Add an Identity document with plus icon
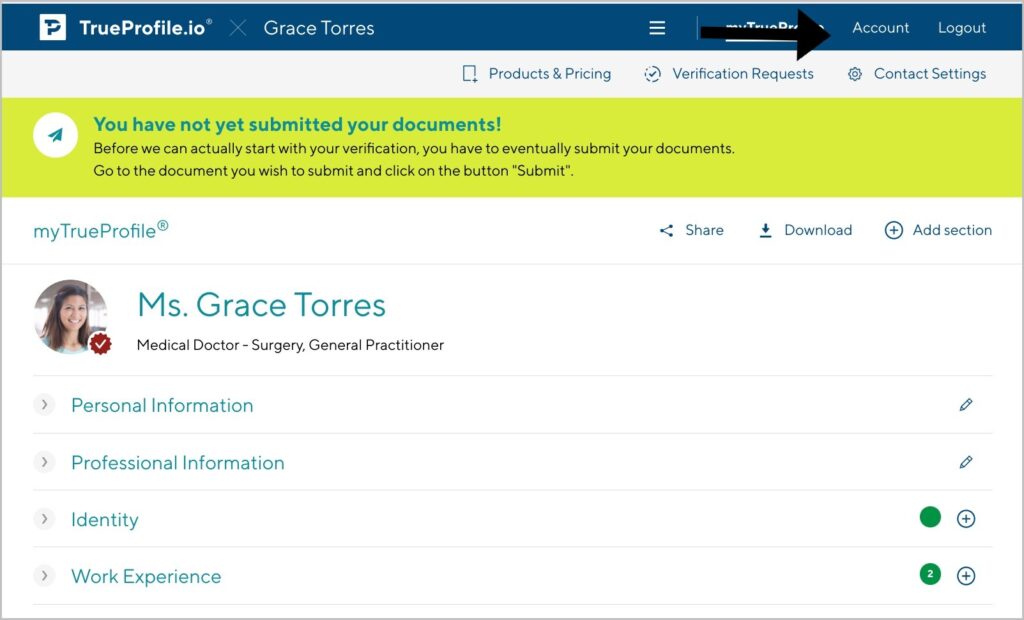1024x620 pixels. point(966,519)
